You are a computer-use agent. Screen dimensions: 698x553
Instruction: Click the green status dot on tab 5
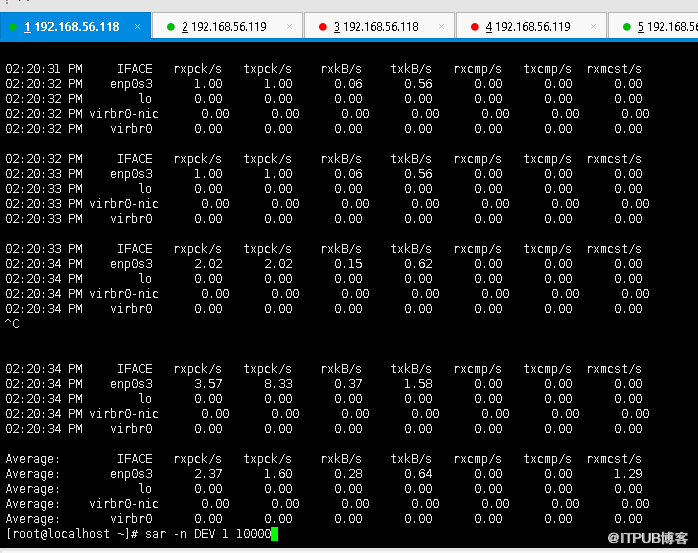click(x=627, y=27)
